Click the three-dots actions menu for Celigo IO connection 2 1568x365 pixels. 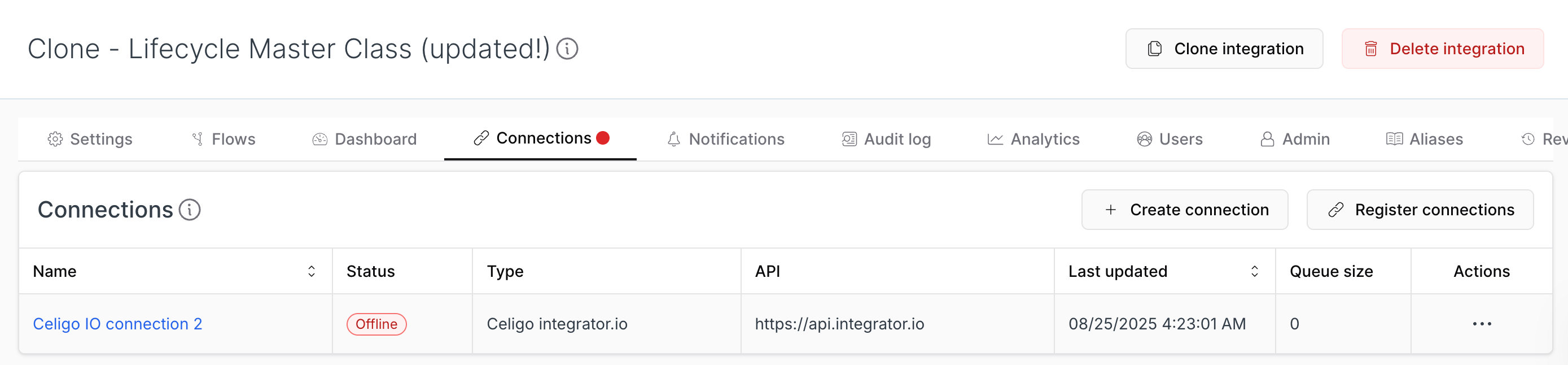(x=1482, y=324)
